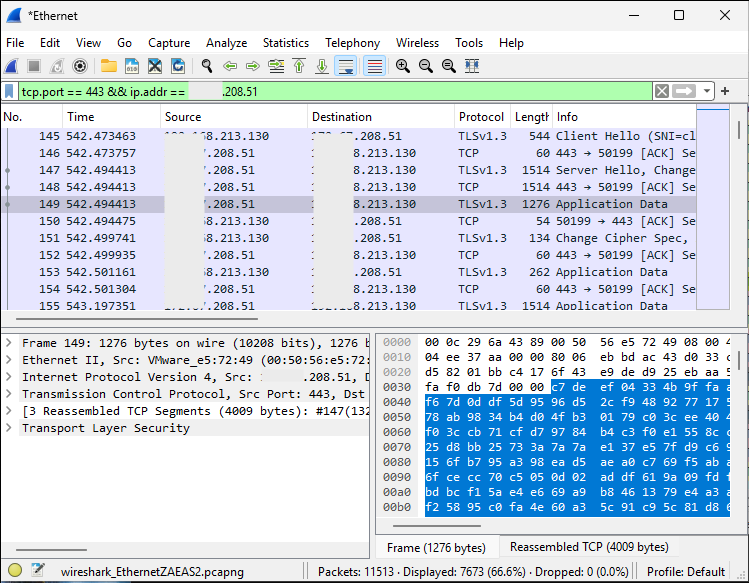The height and width of the screenshot is (583, 749).
Task: Open the View menu
Action: [88, 43]
